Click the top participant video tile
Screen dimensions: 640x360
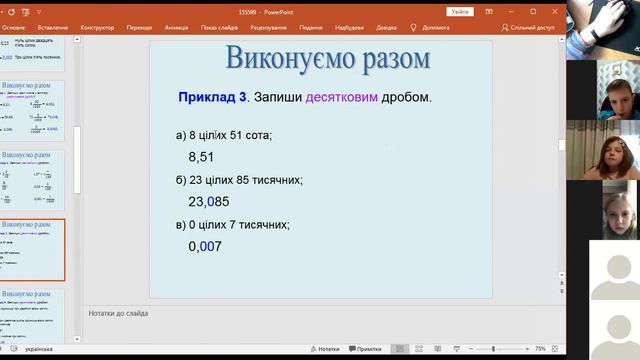(603, 30)
